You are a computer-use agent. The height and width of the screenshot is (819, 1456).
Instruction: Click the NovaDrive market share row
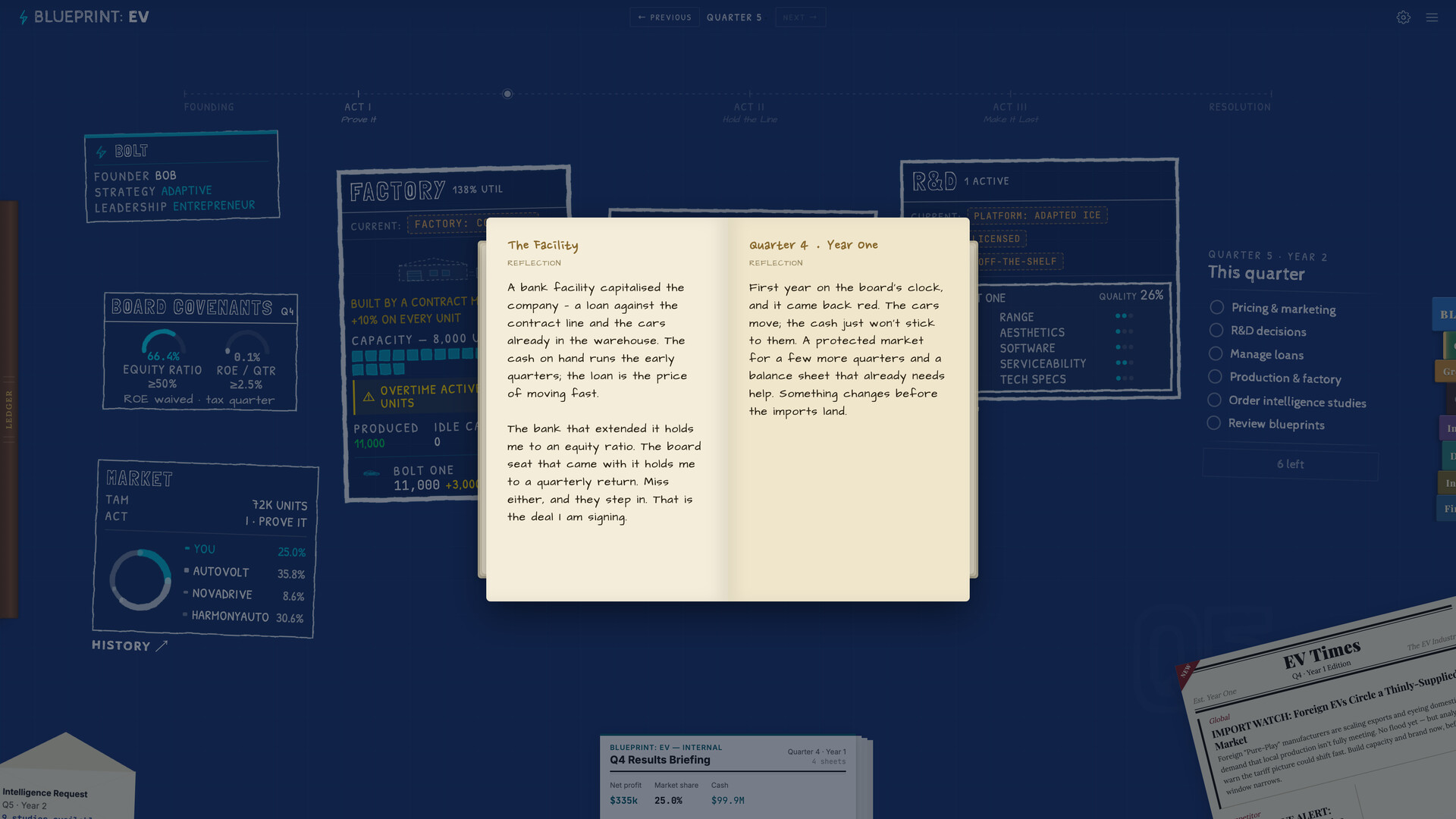pyautogui.click(x=244, y=595)
